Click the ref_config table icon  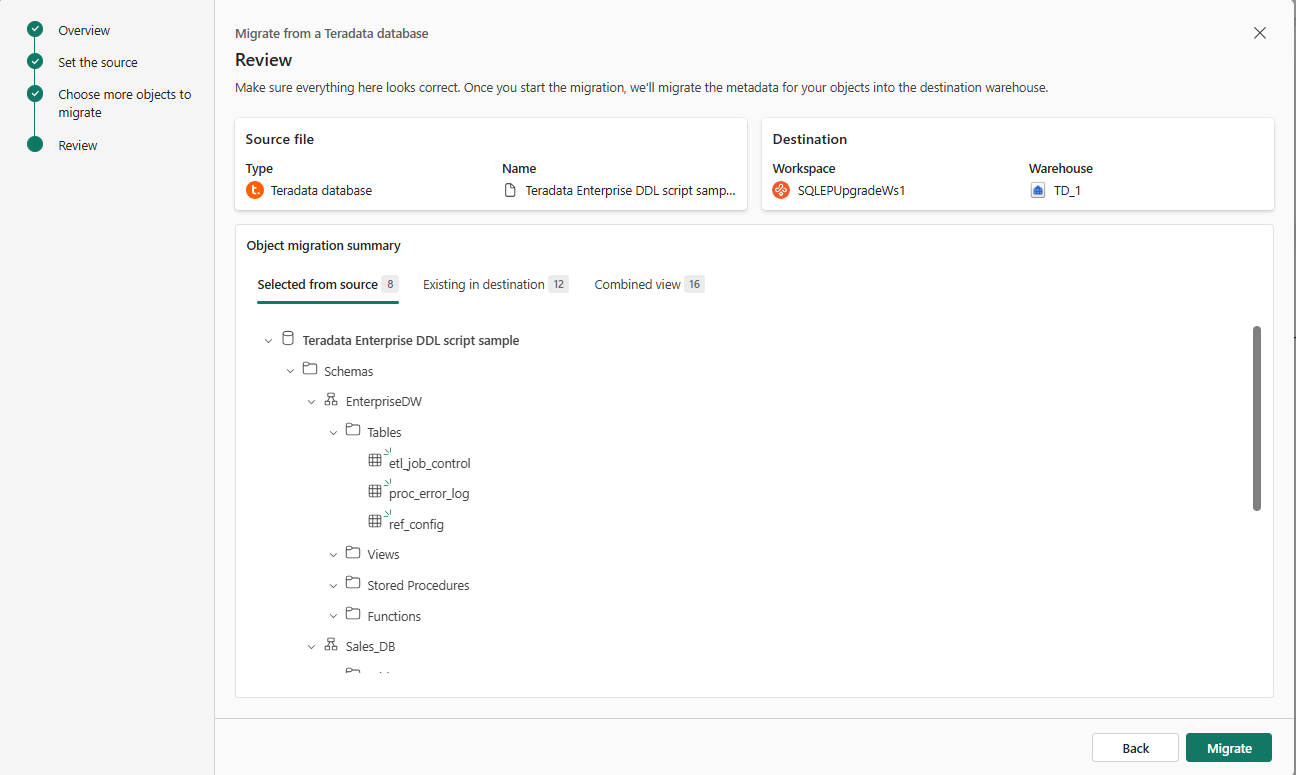[x=376, y=522]
